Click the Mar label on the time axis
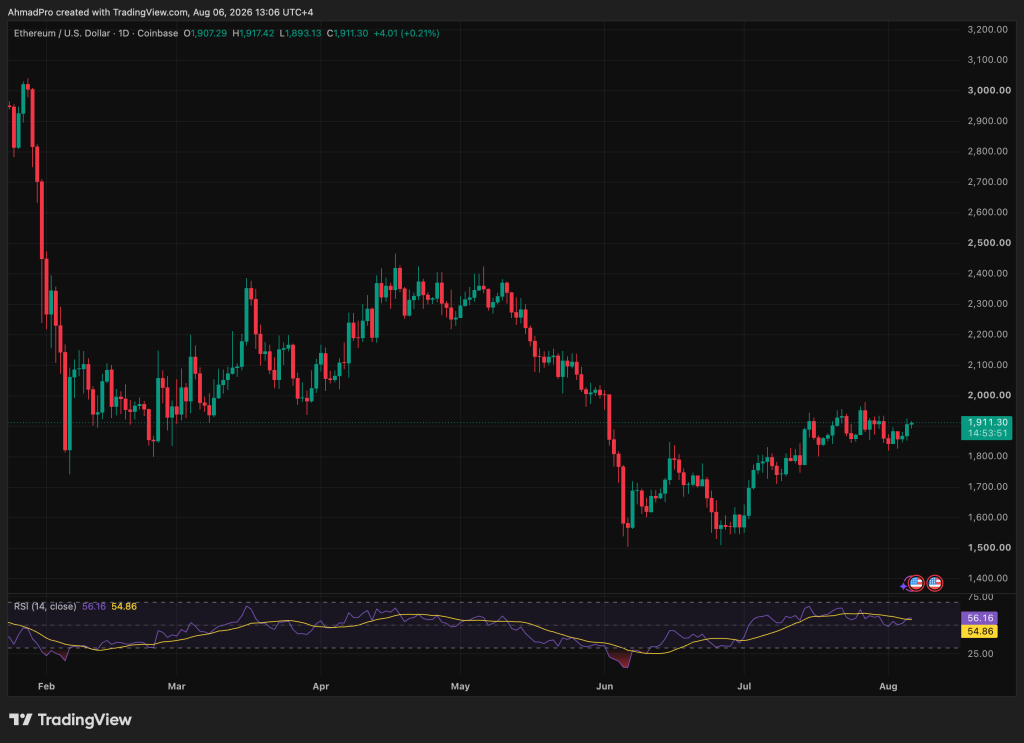1024x743 pixels. (176, 686)
